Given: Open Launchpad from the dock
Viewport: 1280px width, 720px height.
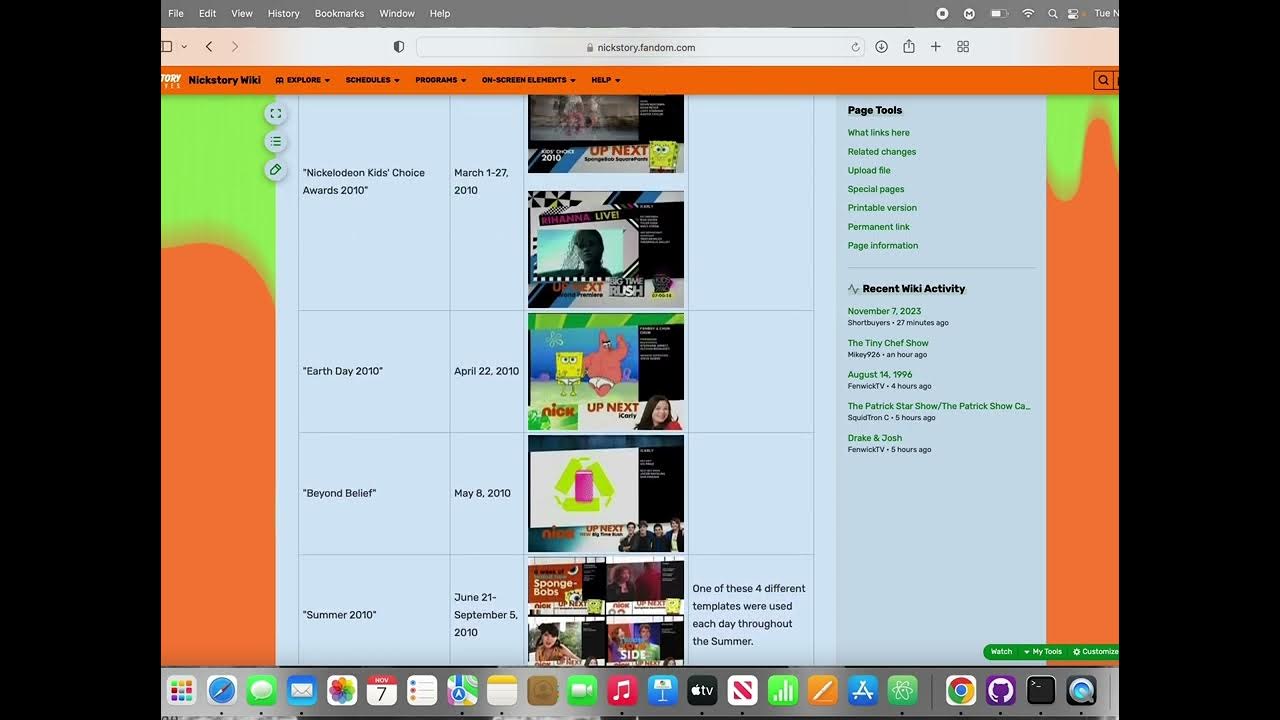Looking at the screenshot, I should click(x=181, y=690).
